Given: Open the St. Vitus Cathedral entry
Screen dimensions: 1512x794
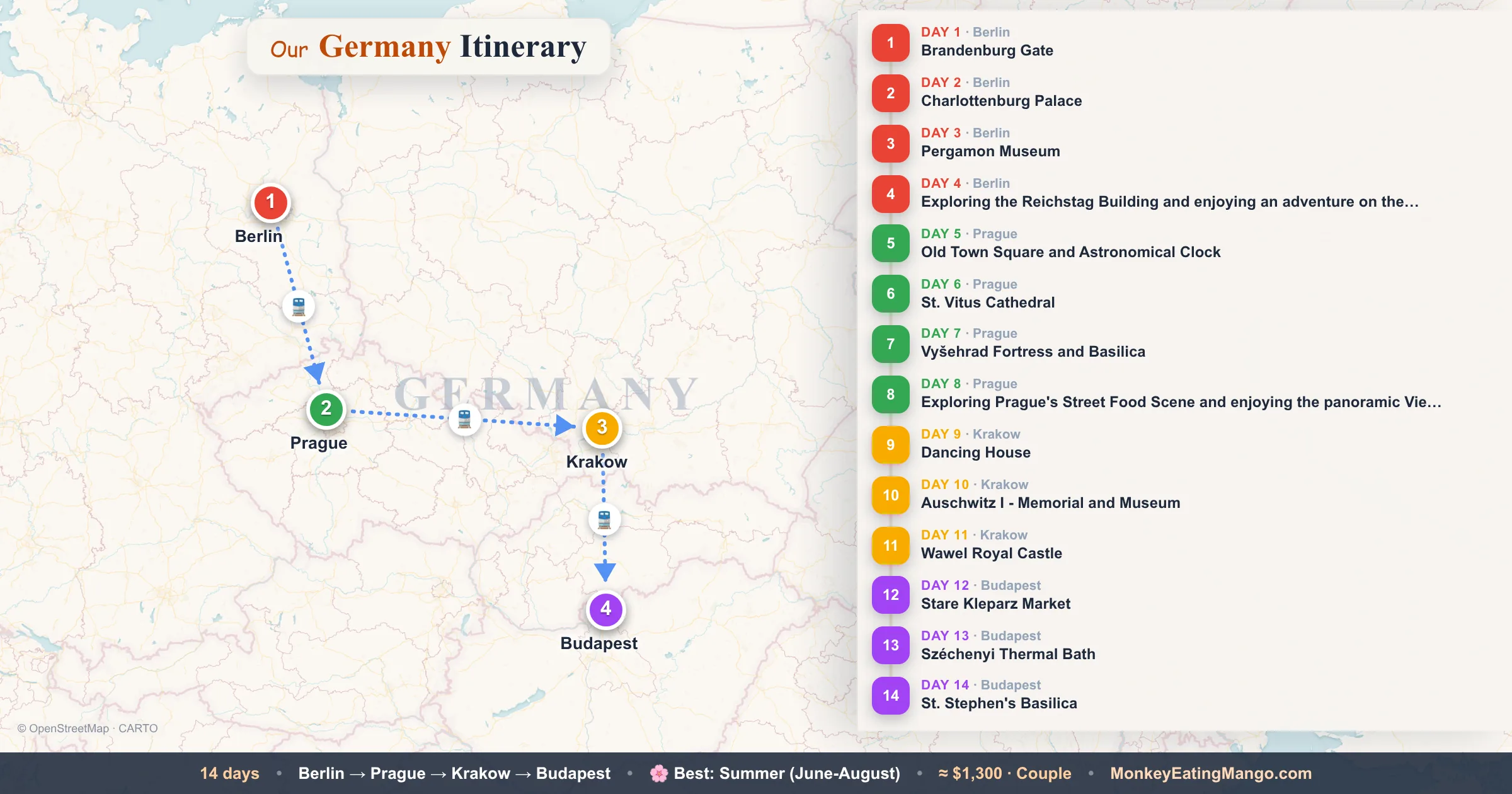Looking at the screenshot, I should click(987, 303).
